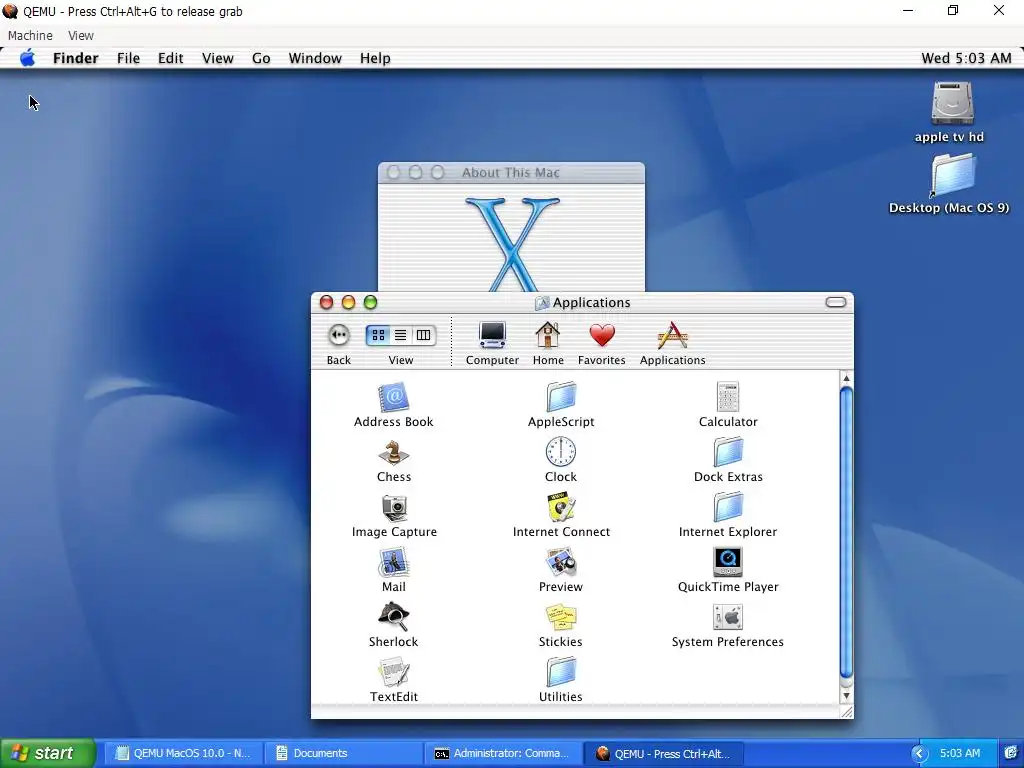Open the Mac File menu
The image size is (1024, 768).
point(128,58)
